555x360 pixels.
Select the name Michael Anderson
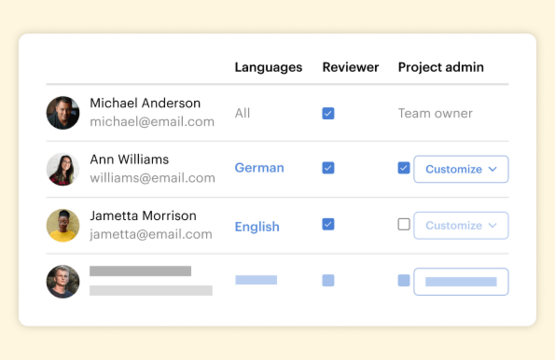(x=145, y=103)
